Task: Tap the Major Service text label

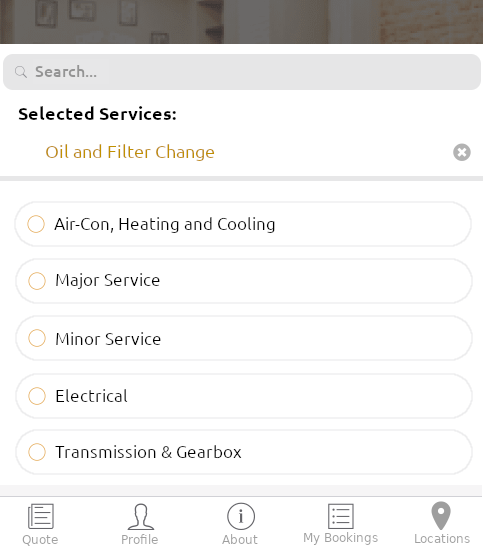Action: click(x=107, y=280)
